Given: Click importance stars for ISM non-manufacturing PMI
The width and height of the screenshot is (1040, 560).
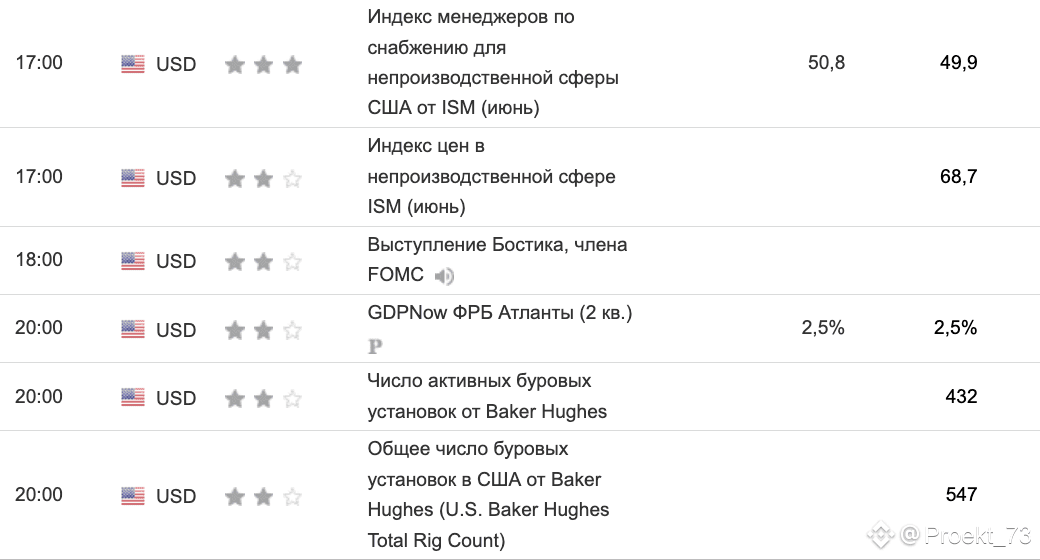Looking at the screenshot, I should pyautogui.click(x=263, y=64).
